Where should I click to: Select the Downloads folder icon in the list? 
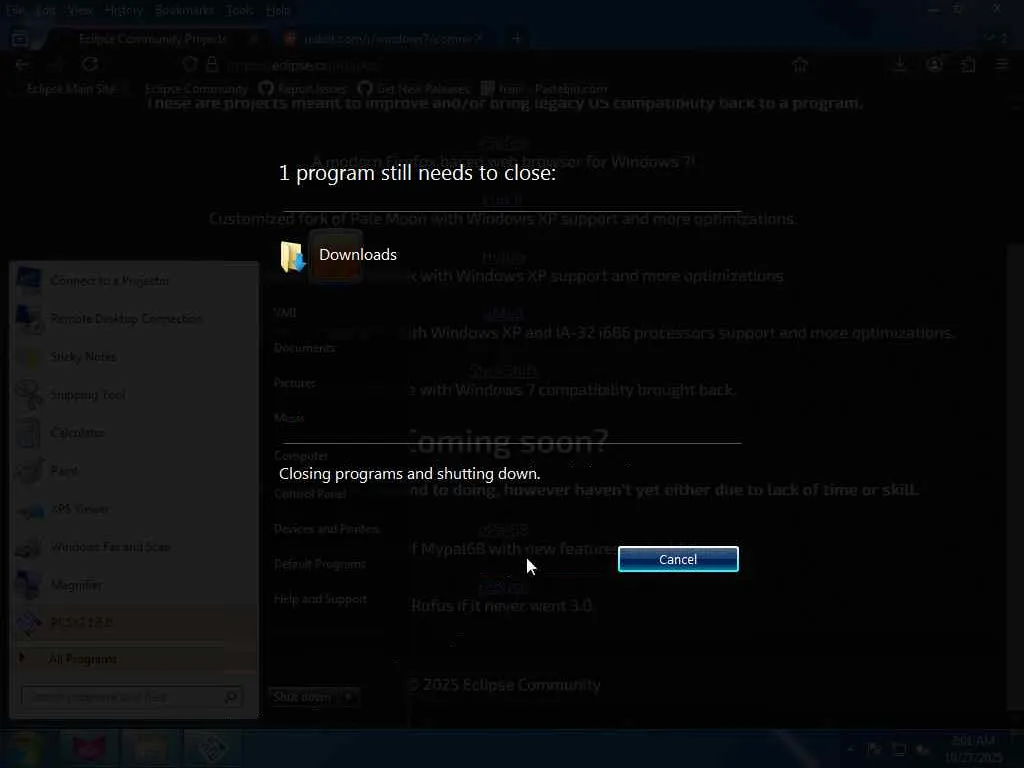click(293, 256)
